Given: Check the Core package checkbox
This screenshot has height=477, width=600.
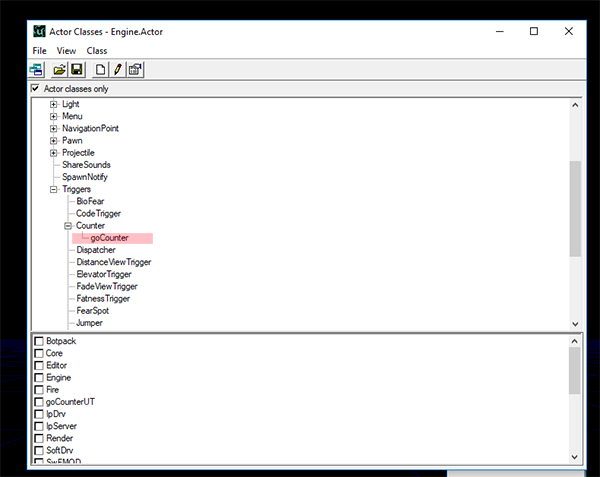Looking at the screenshot, I should coord(39,353).
